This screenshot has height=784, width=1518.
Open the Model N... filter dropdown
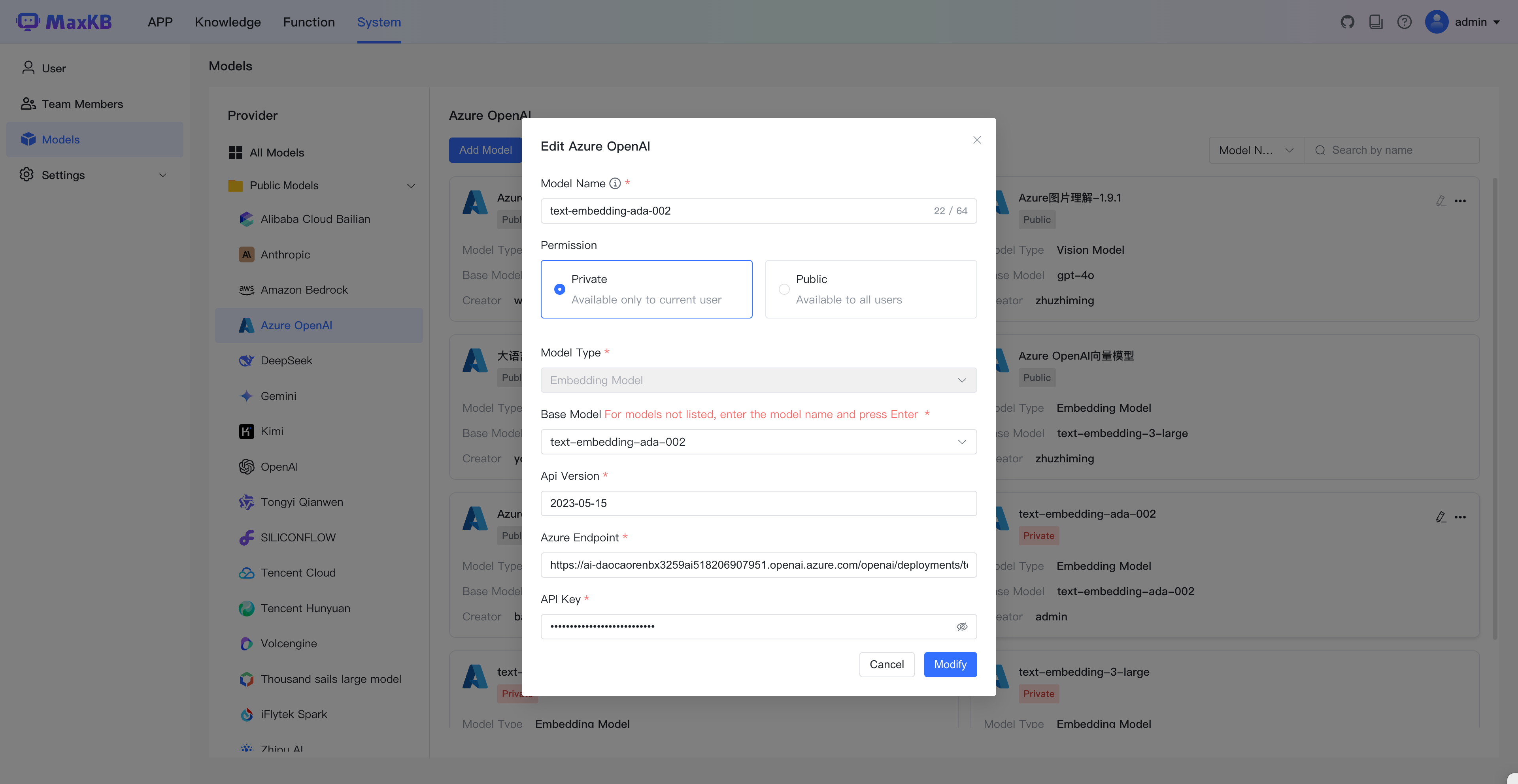pos(1256,150)
